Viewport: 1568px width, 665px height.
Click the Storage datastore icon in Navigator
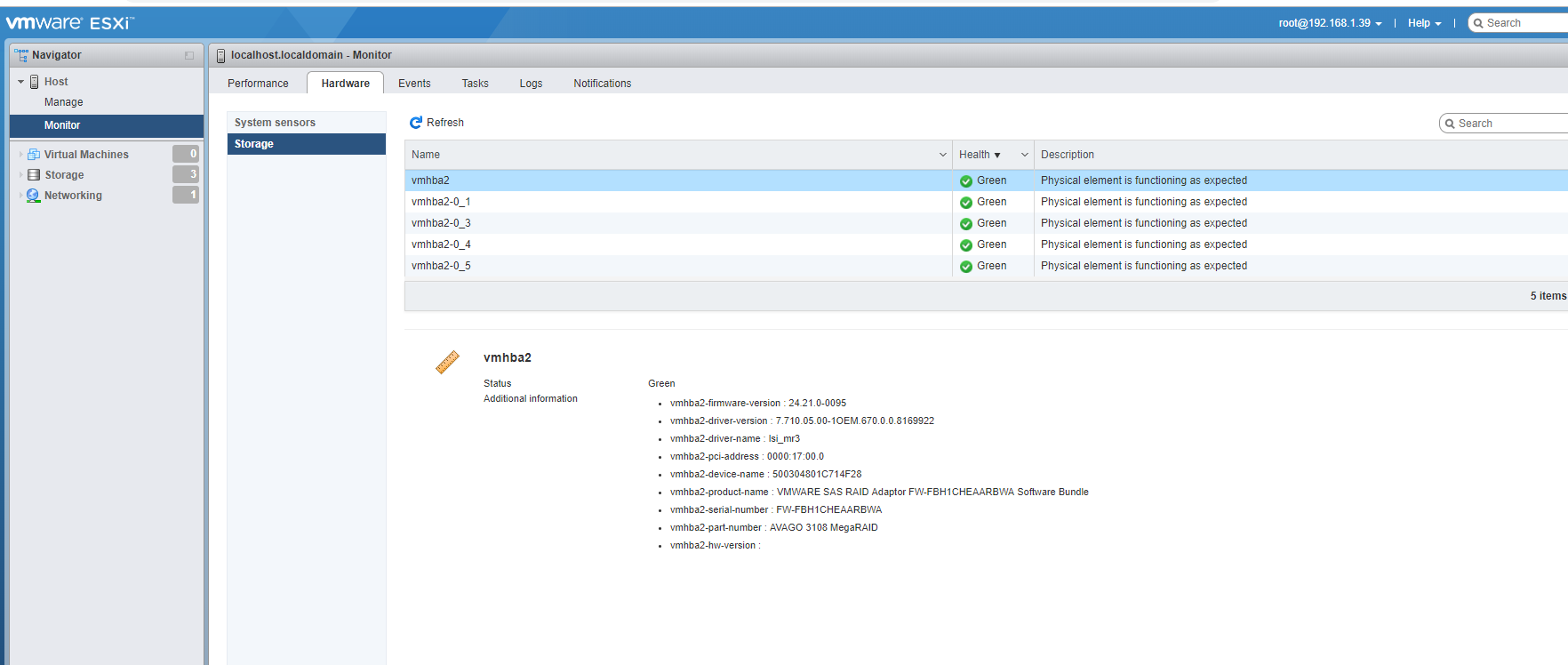coord(34,175)
